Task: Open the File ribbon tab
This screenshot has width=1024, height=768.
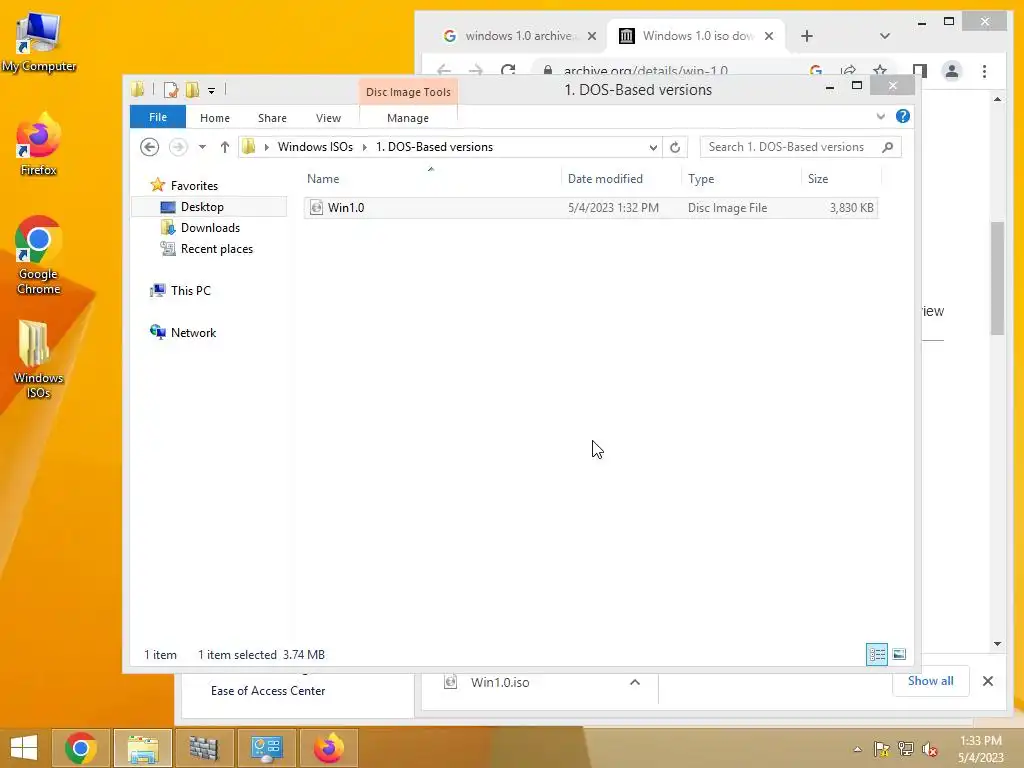Action: tap(158, 118)
